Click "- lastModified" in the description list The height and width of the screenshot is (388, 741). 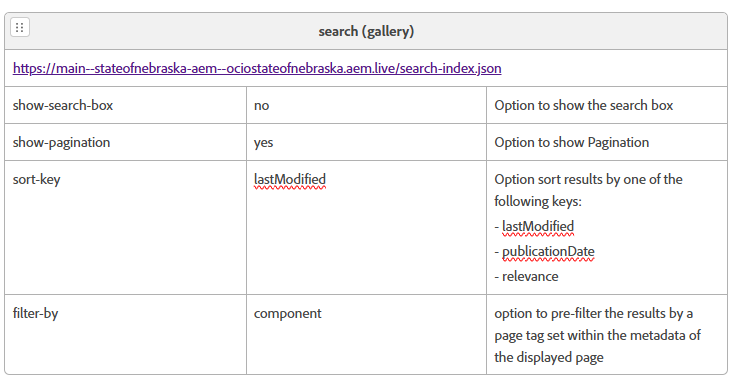(534, 226)
